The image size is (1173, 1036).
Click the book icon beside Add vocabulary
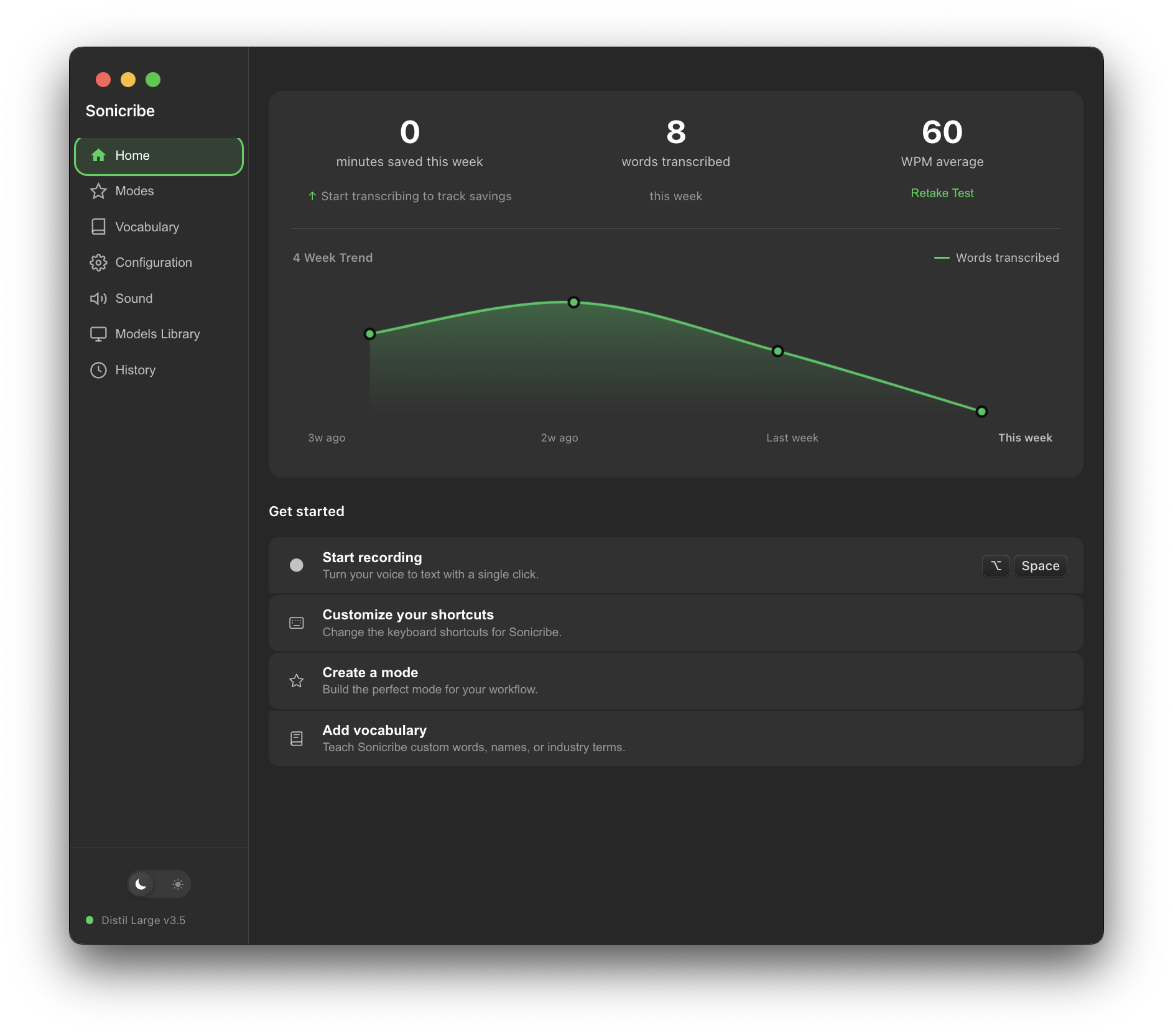coord(297,738)
